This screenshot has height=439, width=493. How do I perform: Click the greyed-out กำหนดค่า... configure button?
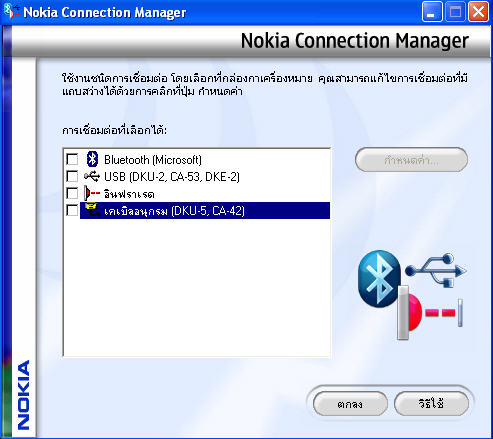[x=411, y=160]
